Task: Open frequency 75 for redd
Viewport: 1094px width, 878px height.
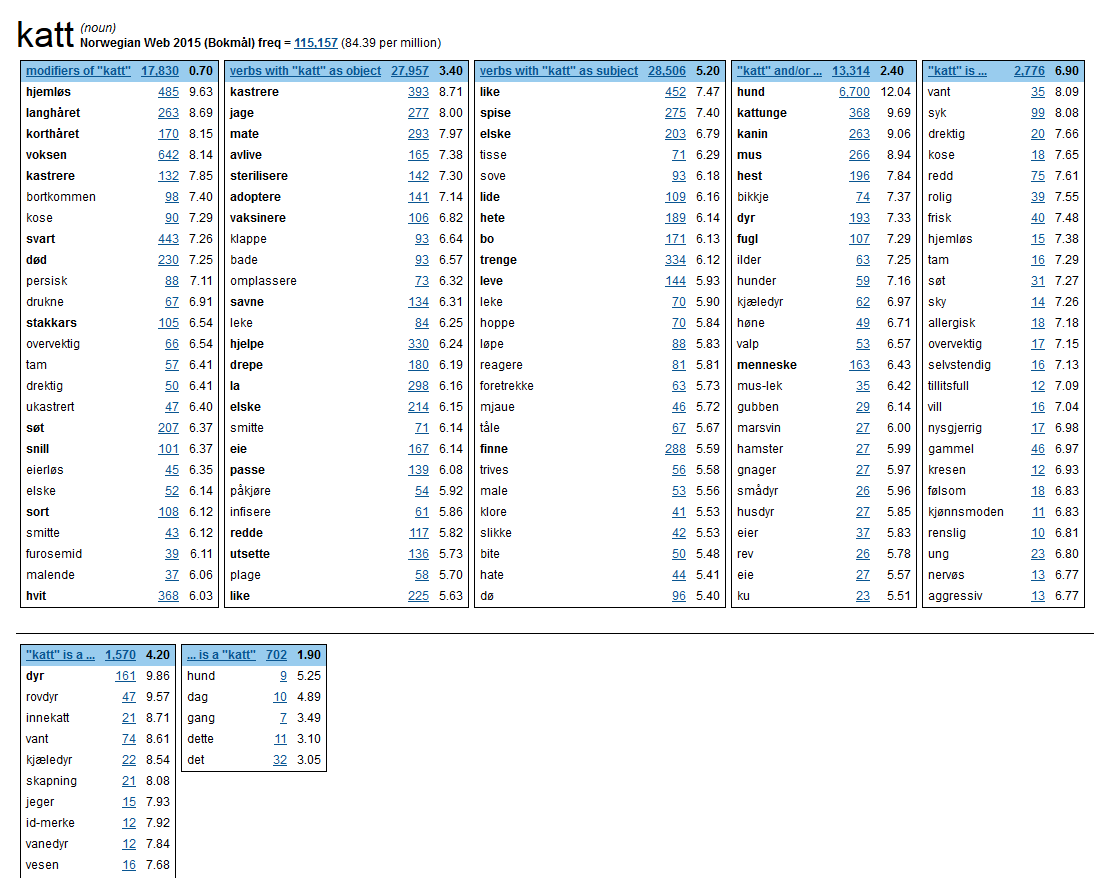Action: (1038, 176)
